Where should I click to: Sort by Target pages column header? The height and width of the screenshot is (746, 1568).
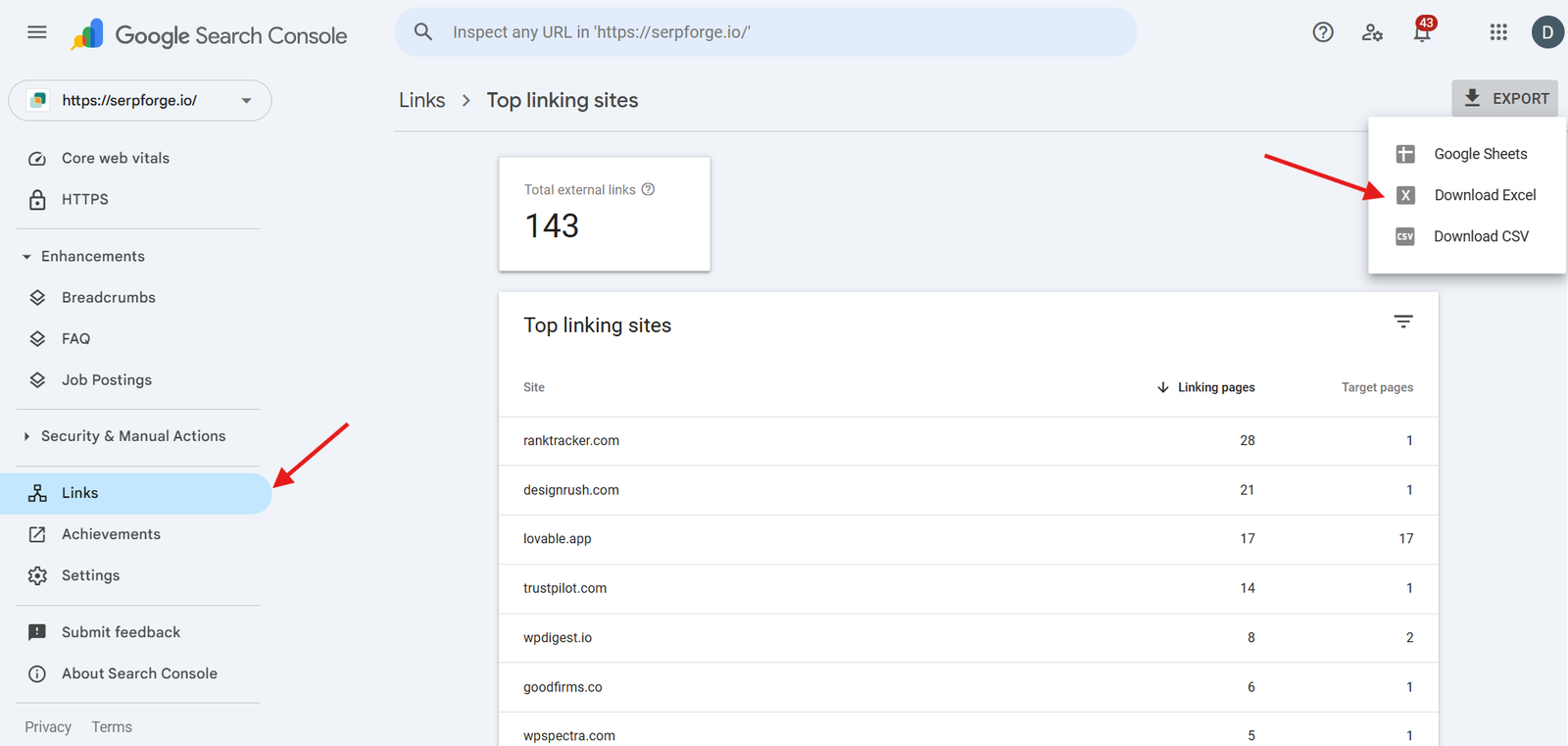[x=1377, y=387]
